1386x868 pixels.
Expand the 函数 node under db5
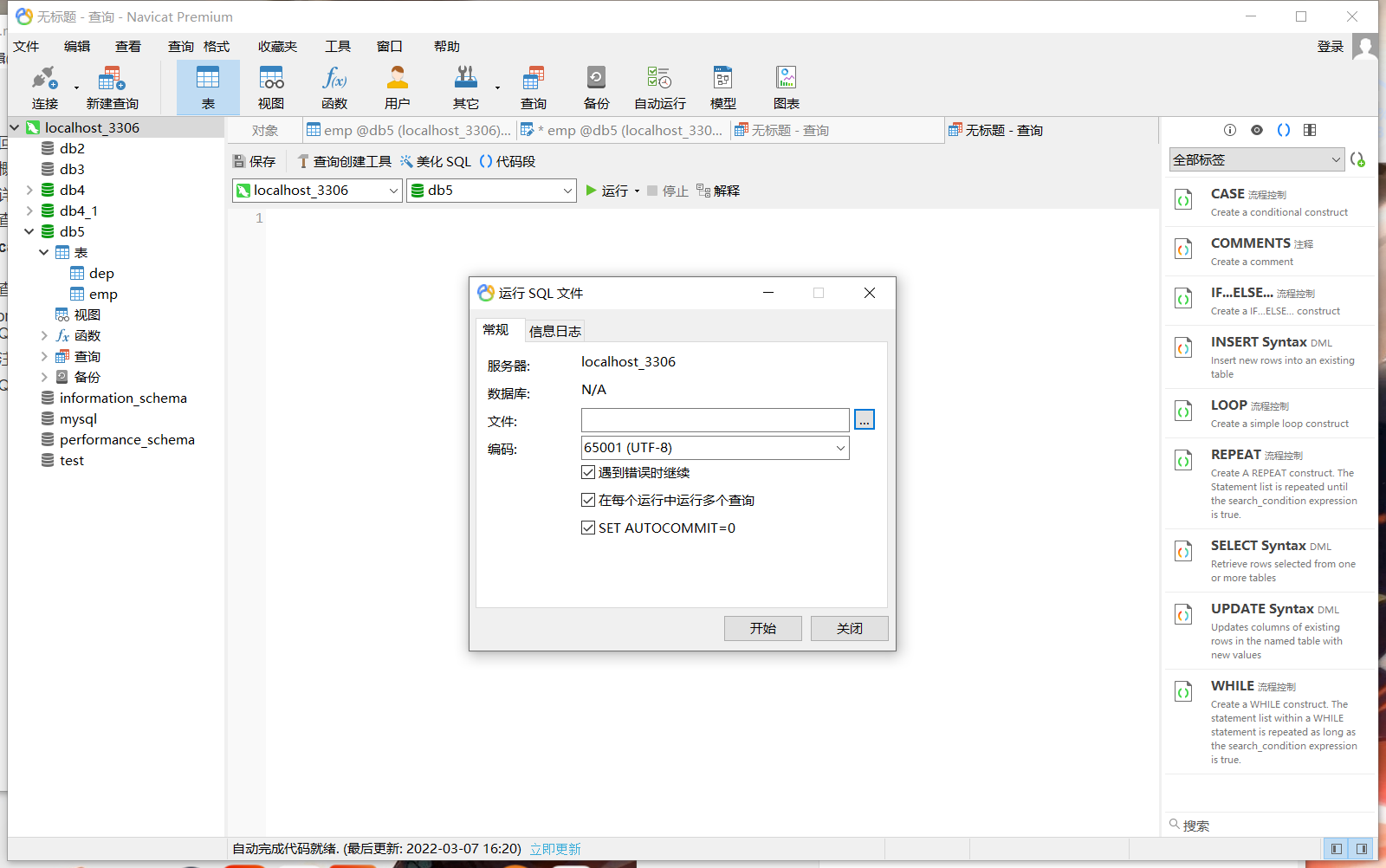coord(44,335)
